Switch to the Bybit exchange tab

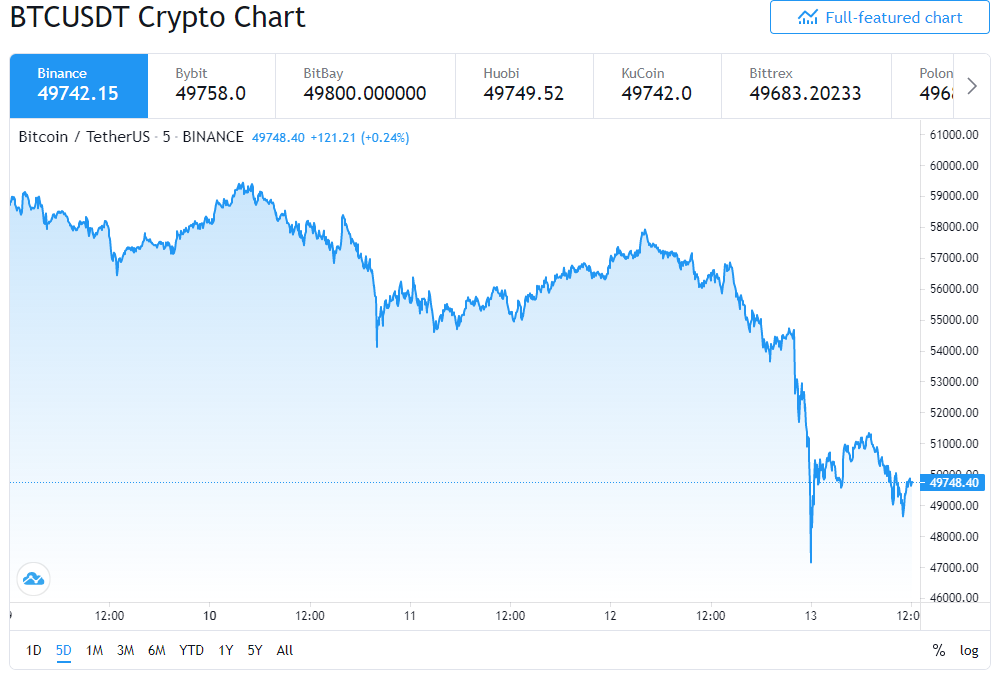(212, 86)
